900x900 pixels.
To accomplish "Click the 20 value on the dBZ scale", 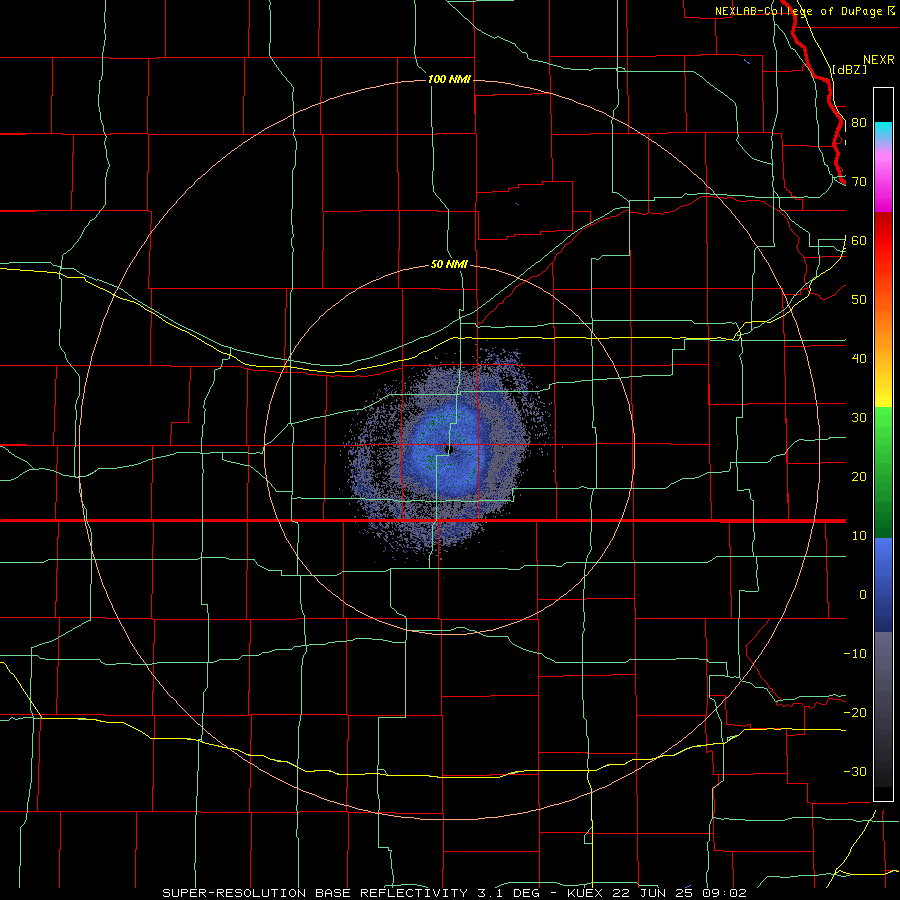I will 859,477.
